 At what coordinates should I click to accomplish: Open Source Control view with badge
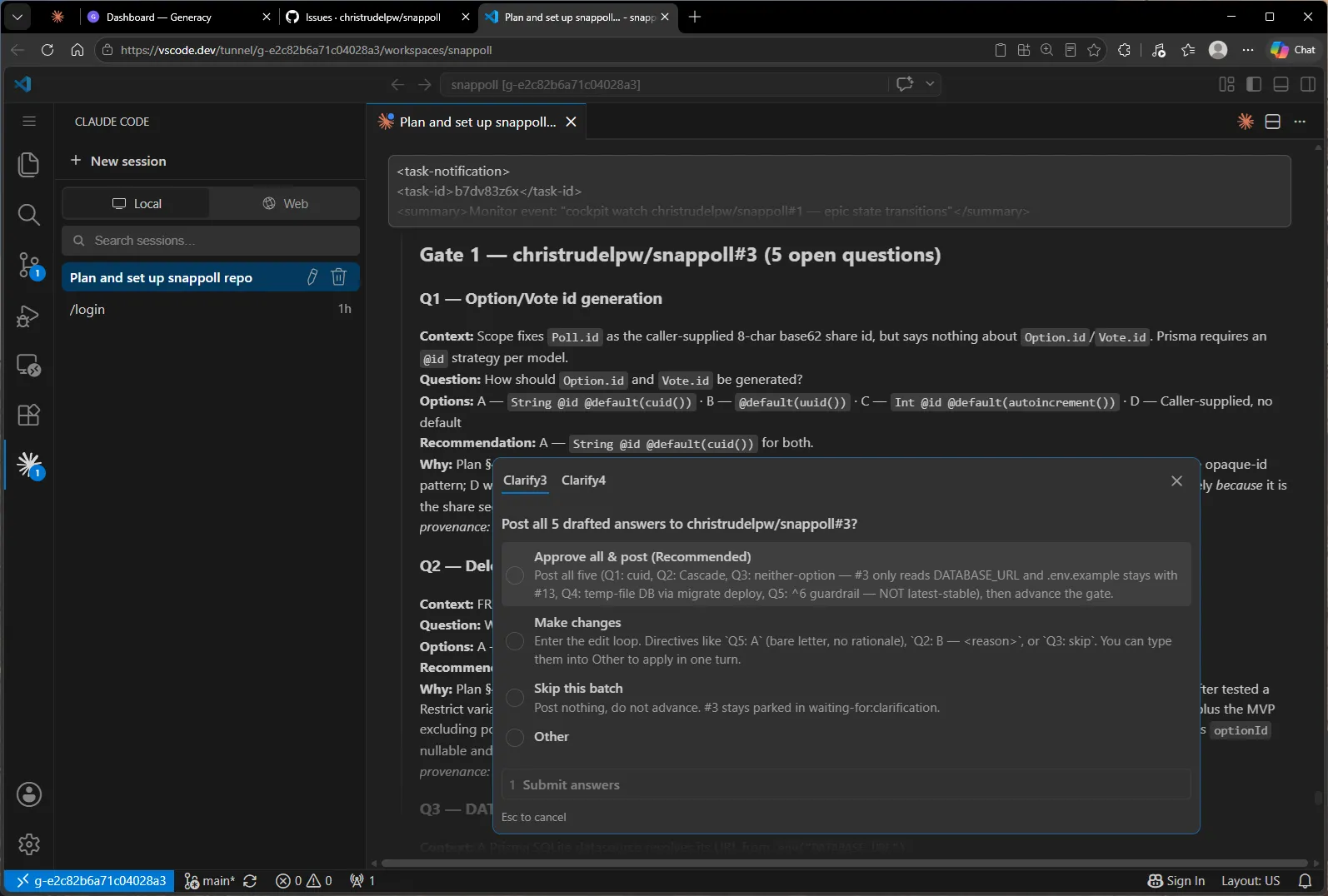click(x=28, y=266)
